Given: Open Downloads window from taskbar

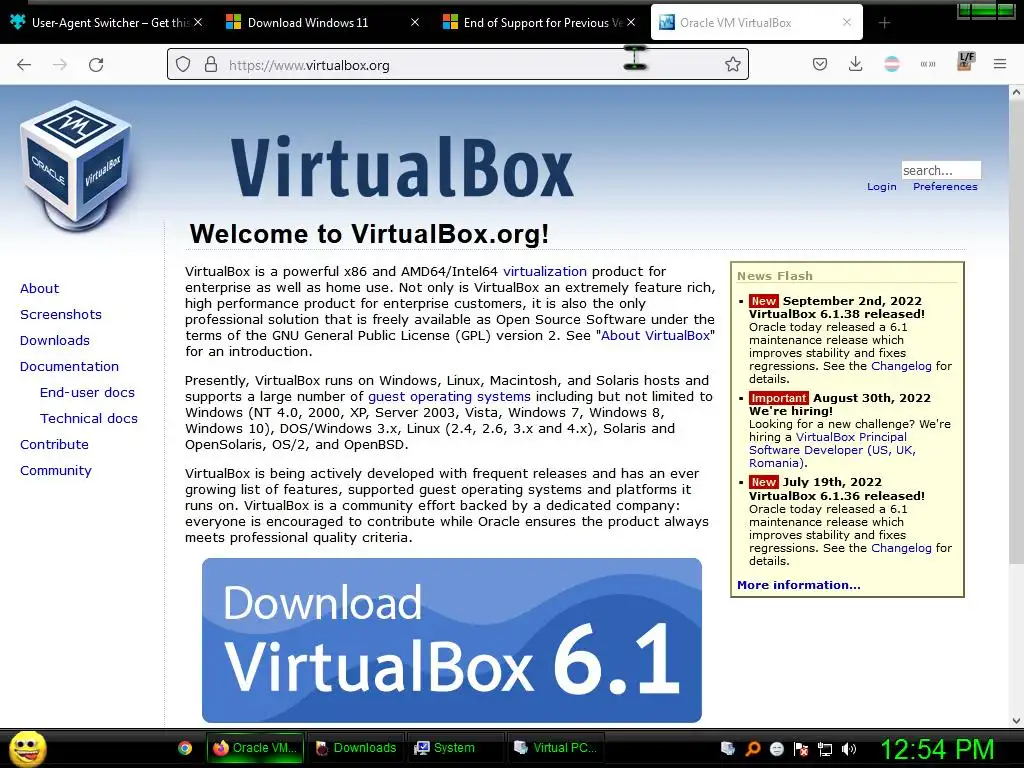Looking at the screenshot, I should coord(357,748).
